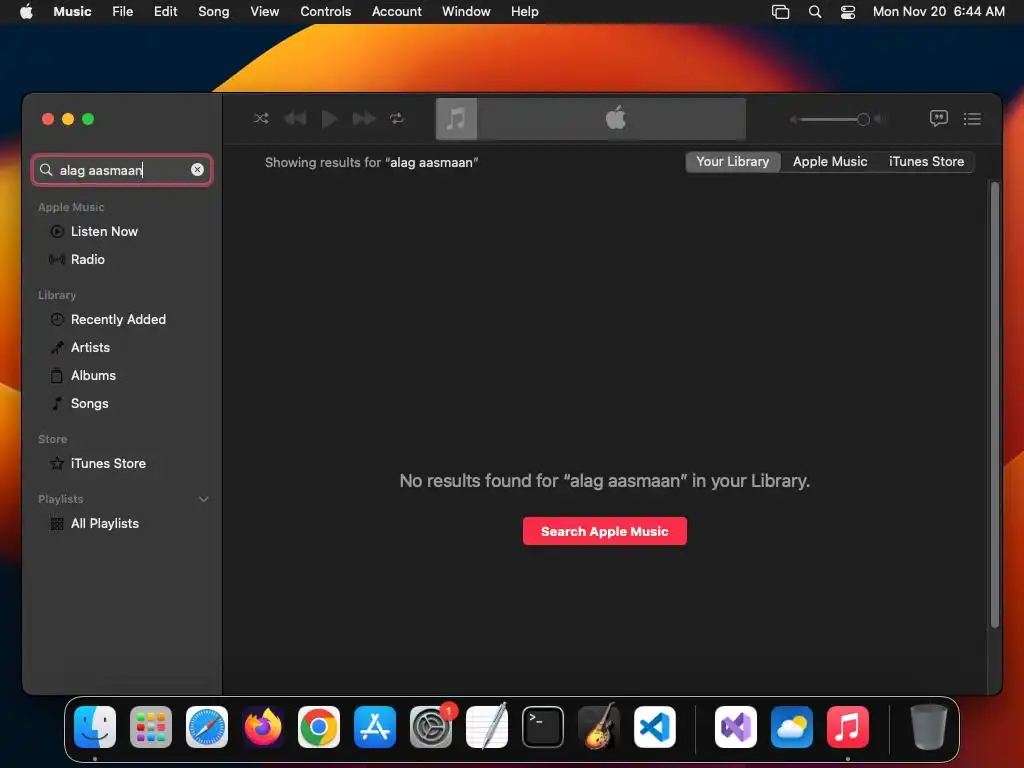The height and width of the screenshot is (768, 1024).
Task: Open System Settings from the Dock
Action: coord(431,727)
